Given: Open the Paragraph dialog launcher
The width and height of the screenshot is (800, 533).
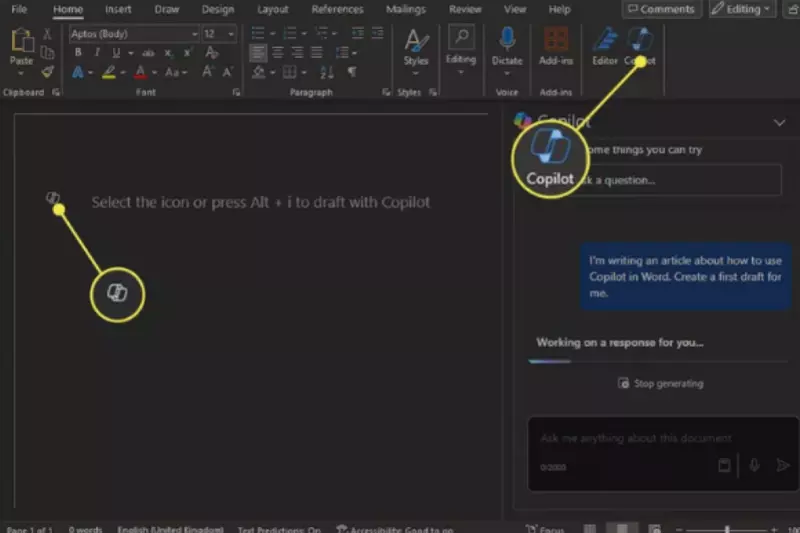Looking at the screenshot, I should [386, 92].
